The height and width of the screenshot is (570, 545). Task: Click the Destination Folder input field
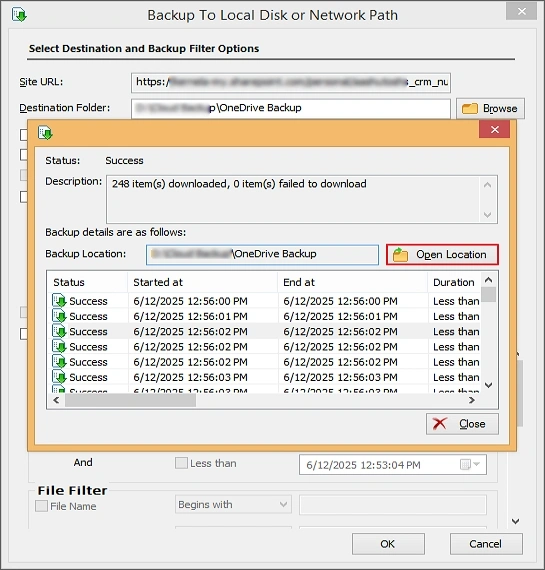coord(291,108)
